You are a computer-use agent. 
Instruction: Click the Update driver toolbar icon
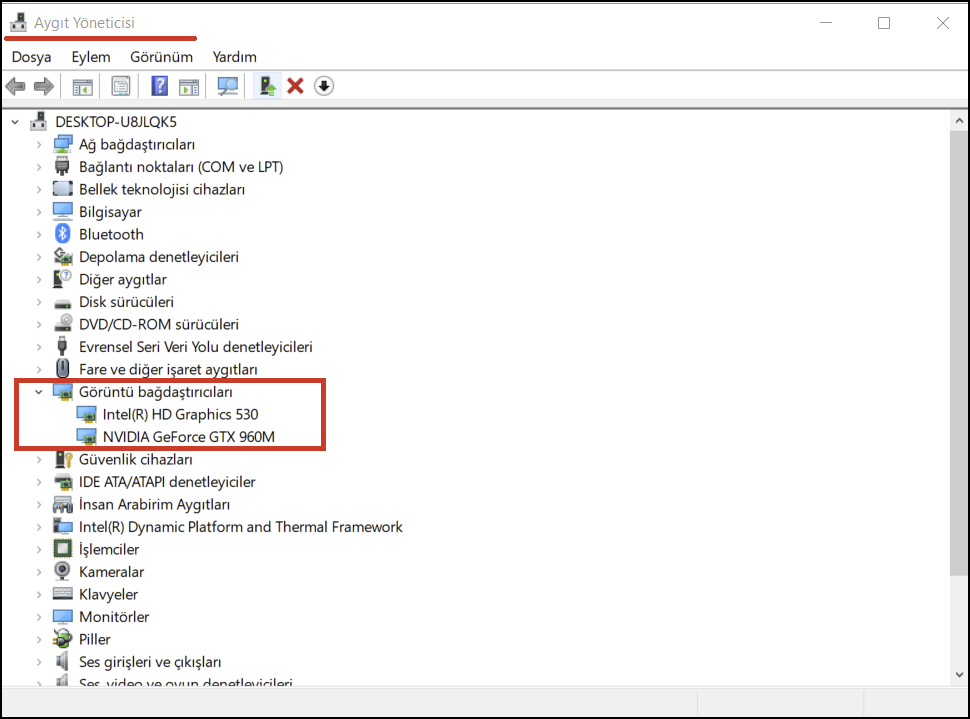coord(267,86)
